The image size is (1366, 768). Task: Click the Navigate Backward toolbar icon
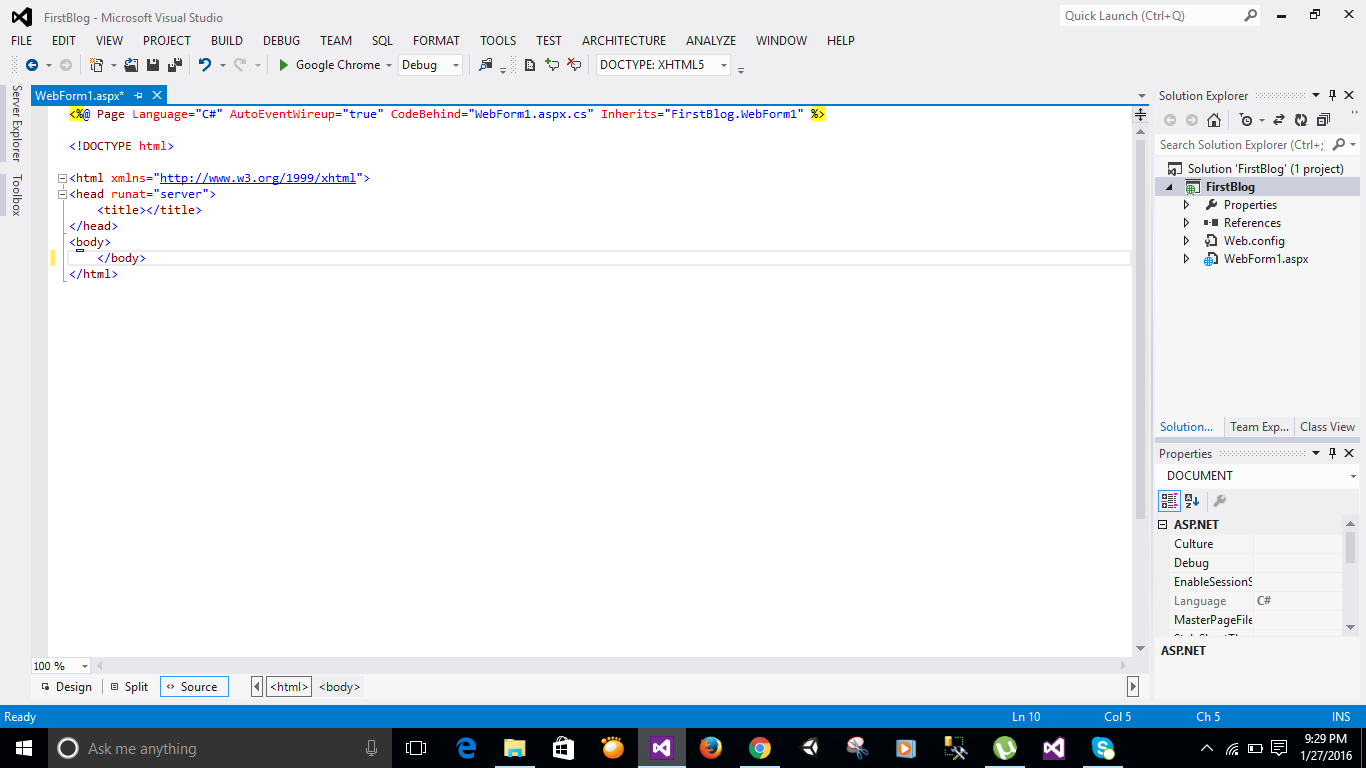[31, 65]
